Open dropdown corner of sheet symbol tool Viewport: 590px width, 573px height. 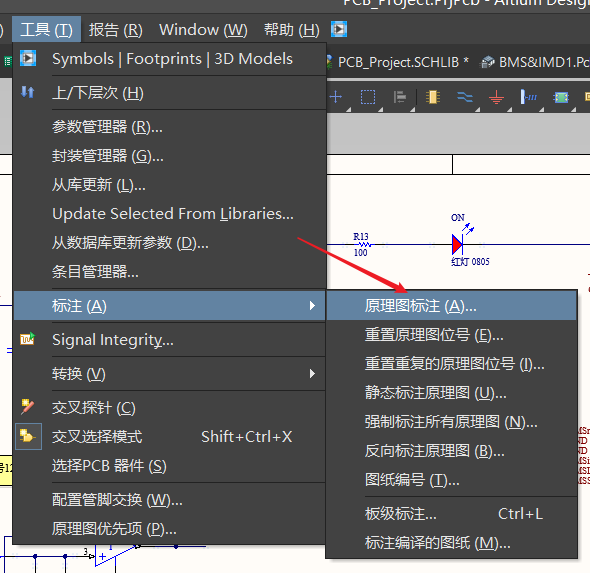click(573, 109)
